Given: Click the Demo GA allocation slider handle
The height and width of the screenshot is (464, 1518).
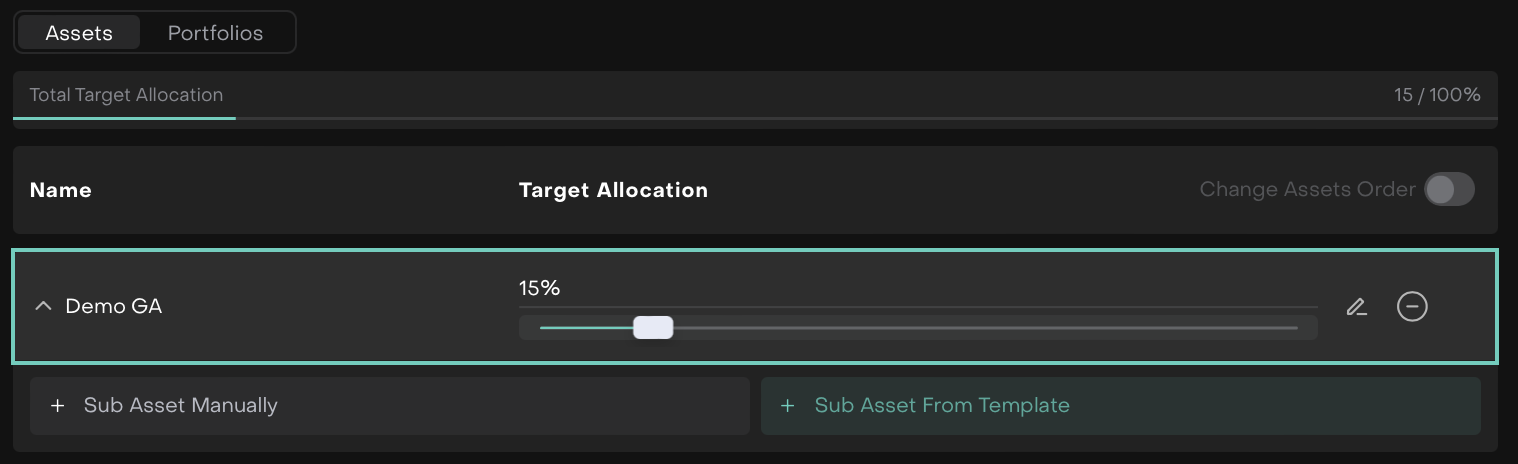Looking at the screenshot, I should click(x=653, y=327).
